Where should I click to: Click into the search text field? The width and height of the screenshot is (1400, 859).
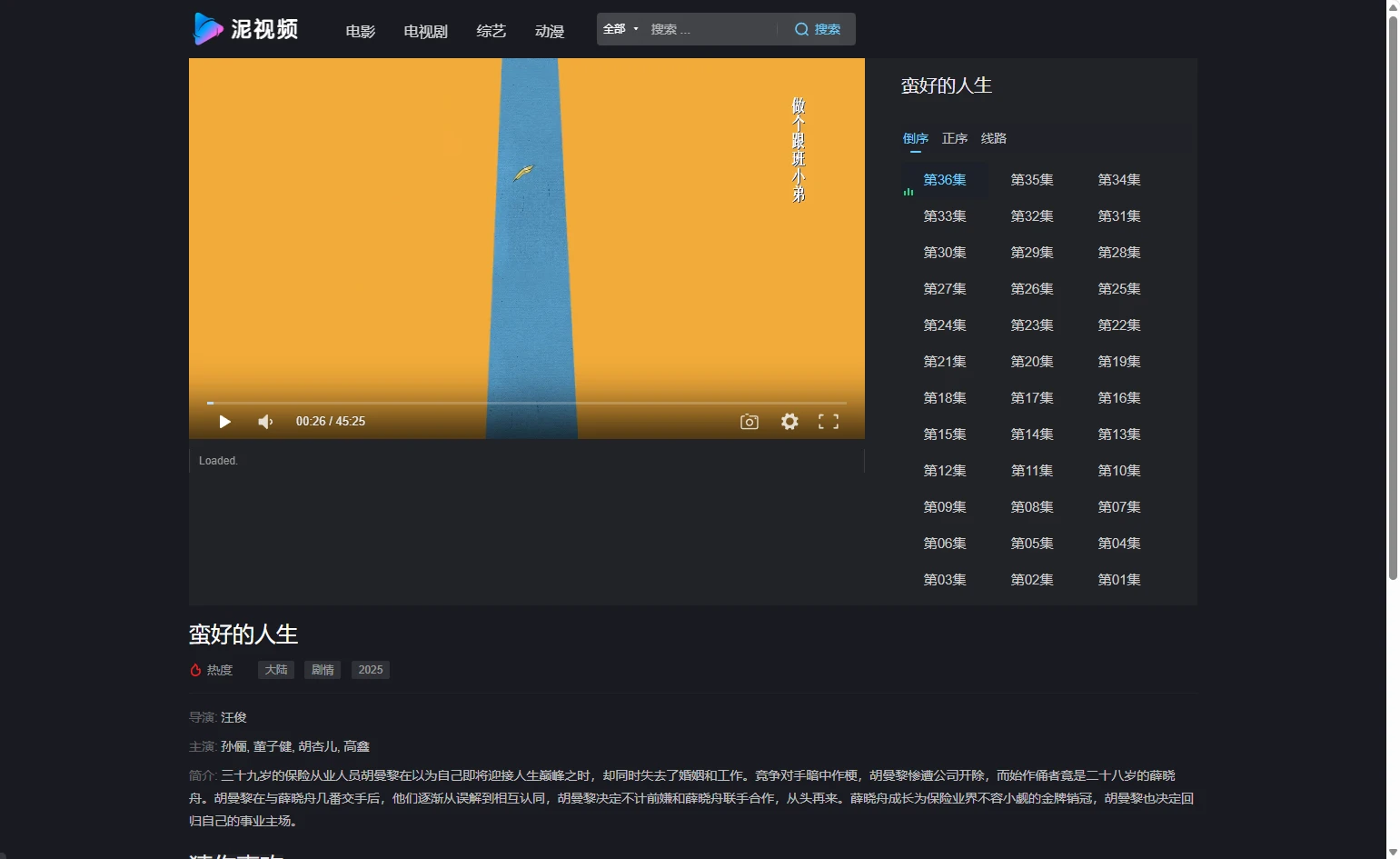[x=709, y=29]
